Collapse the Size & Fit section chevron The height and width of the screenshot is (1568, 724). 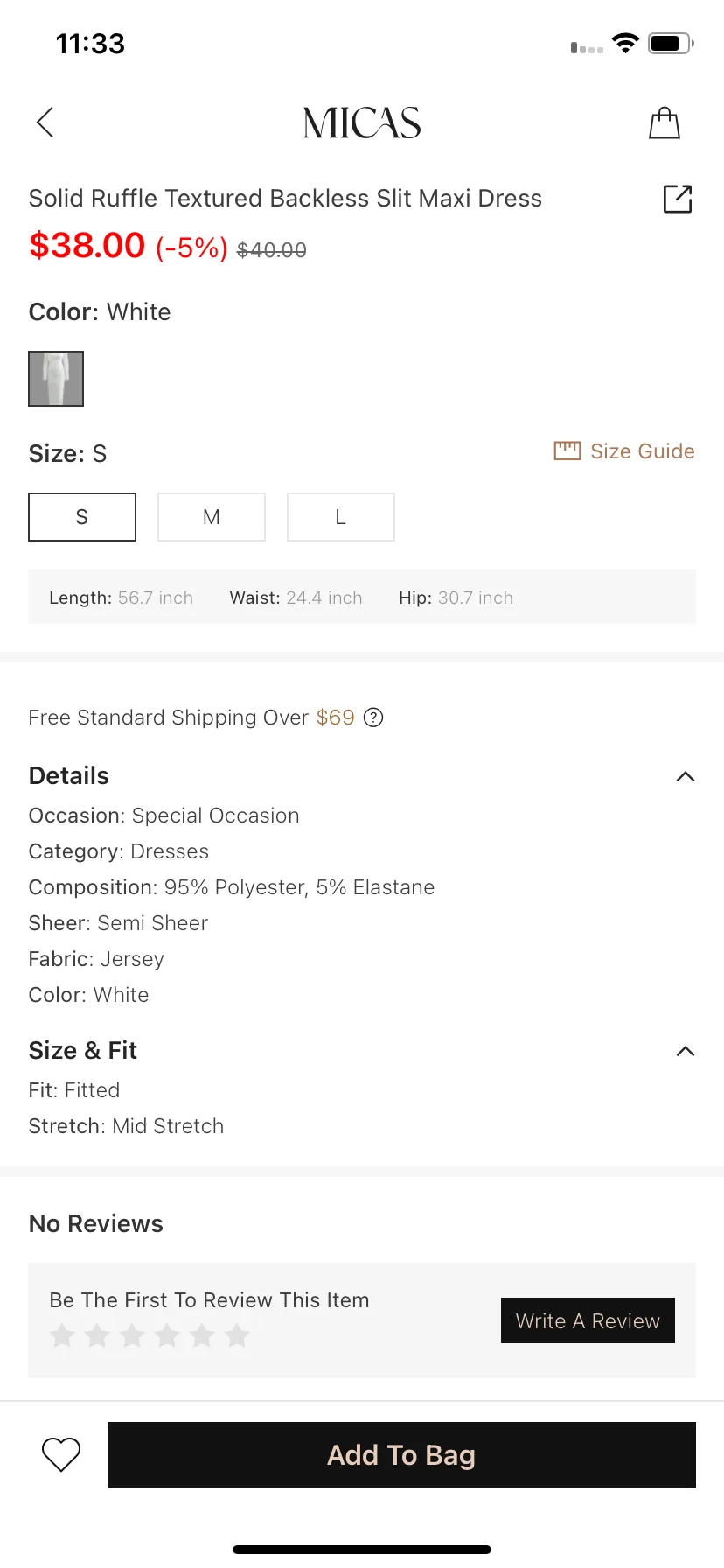pyautogui.click(x=686, y=1051)
